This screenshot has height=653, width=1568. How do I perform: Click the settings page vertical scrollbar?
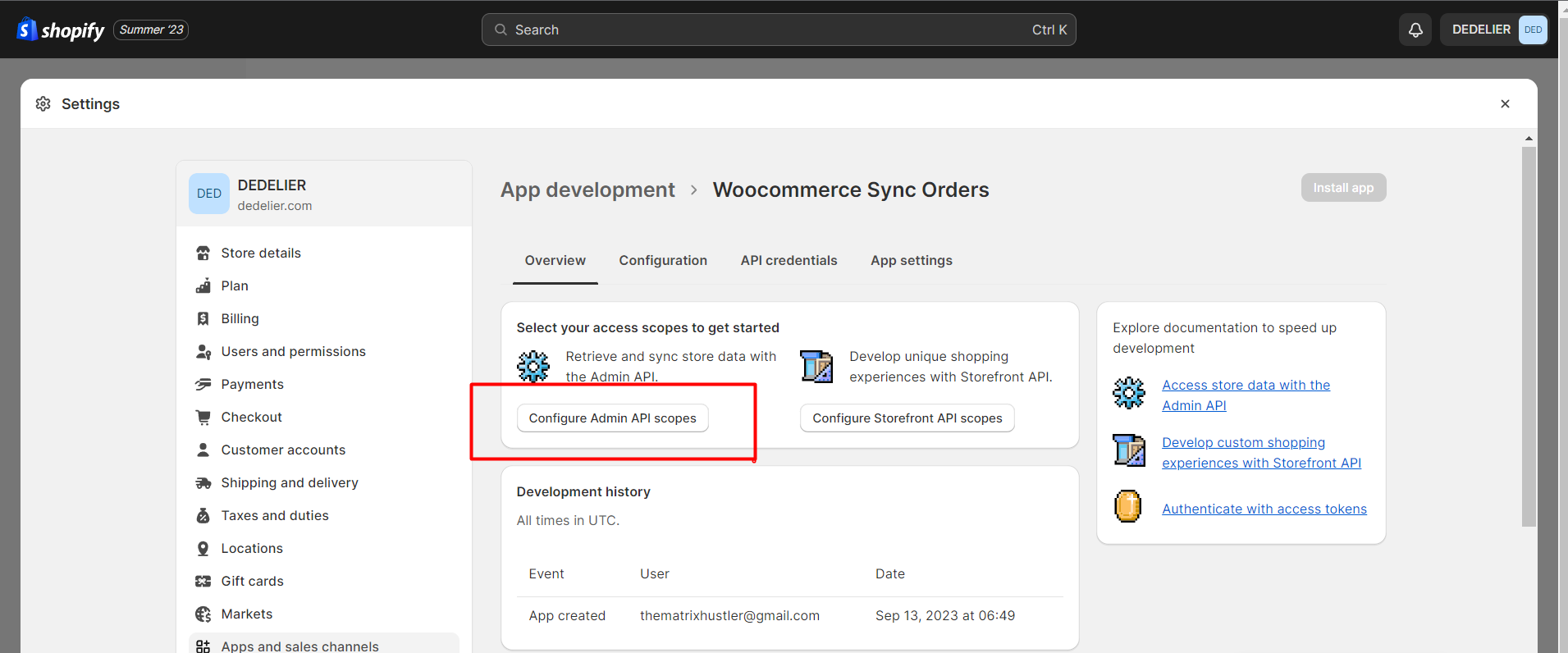click(1529, 336)
